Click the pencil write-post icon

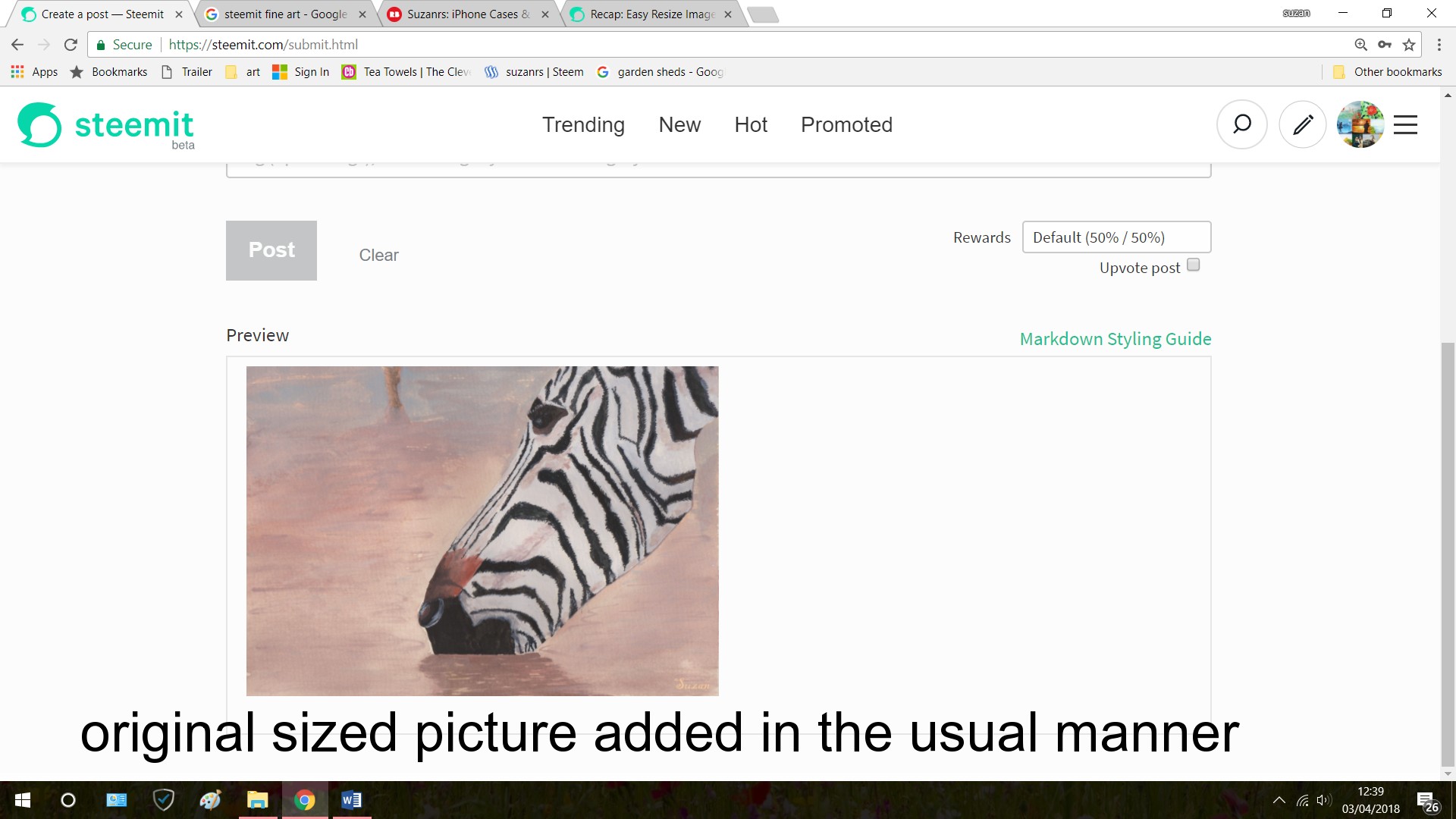pyautogui.click(x=1302, y=124)
